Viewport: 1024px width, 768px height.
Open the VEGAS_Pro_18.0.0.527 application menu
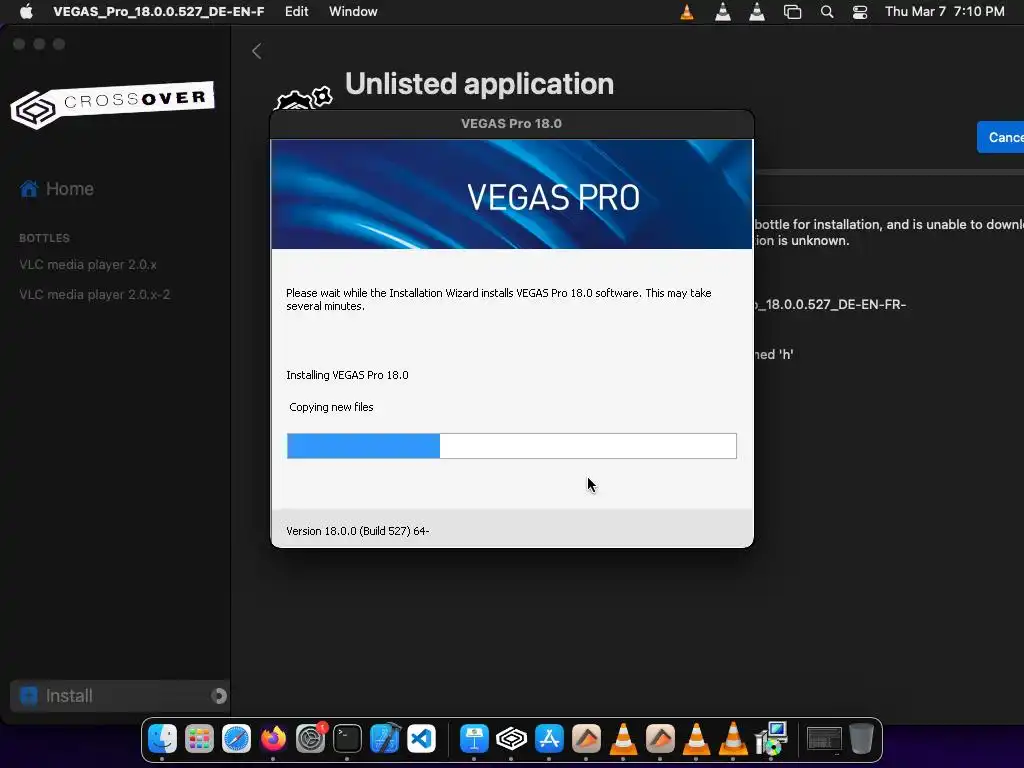[x=159, y=12]
